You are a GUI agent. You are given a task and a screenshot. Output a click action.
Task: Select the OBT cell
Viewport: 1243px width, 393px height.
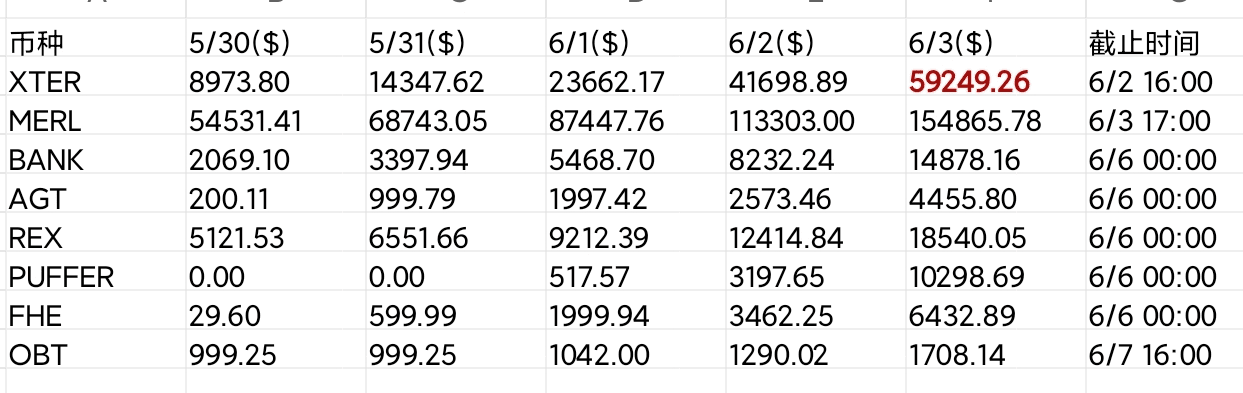coord(94,355)
